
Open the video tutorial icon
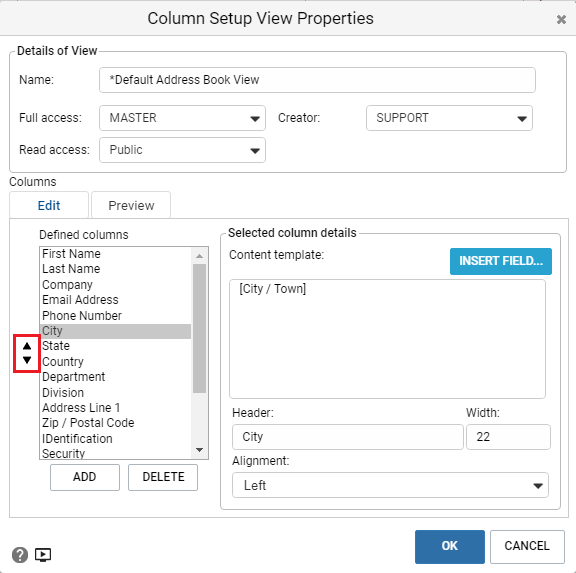[43, 555]
